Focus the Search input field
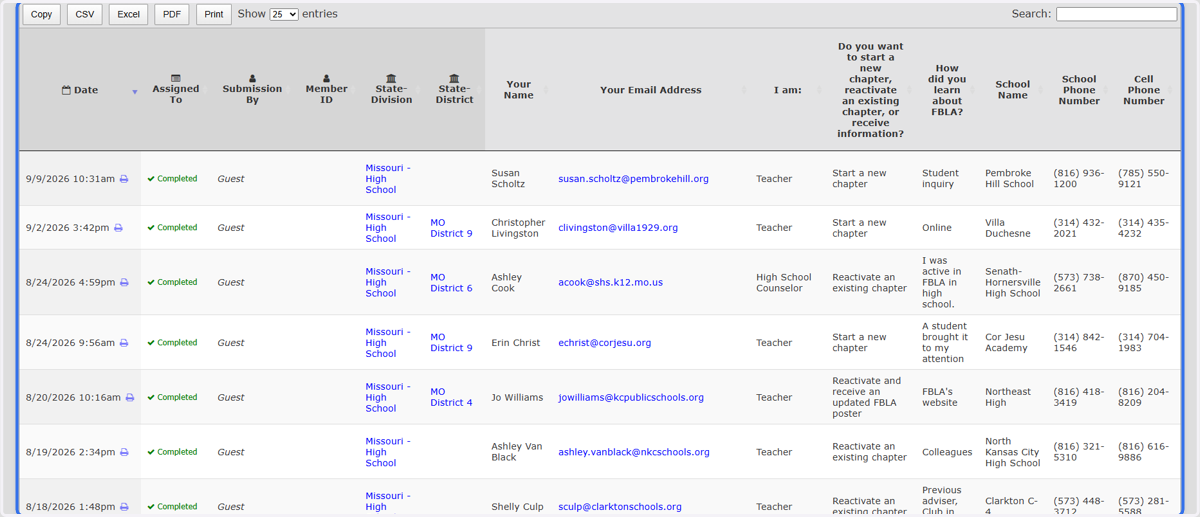This screenshot has height=517, width=1200. [x=1116, y=14]
